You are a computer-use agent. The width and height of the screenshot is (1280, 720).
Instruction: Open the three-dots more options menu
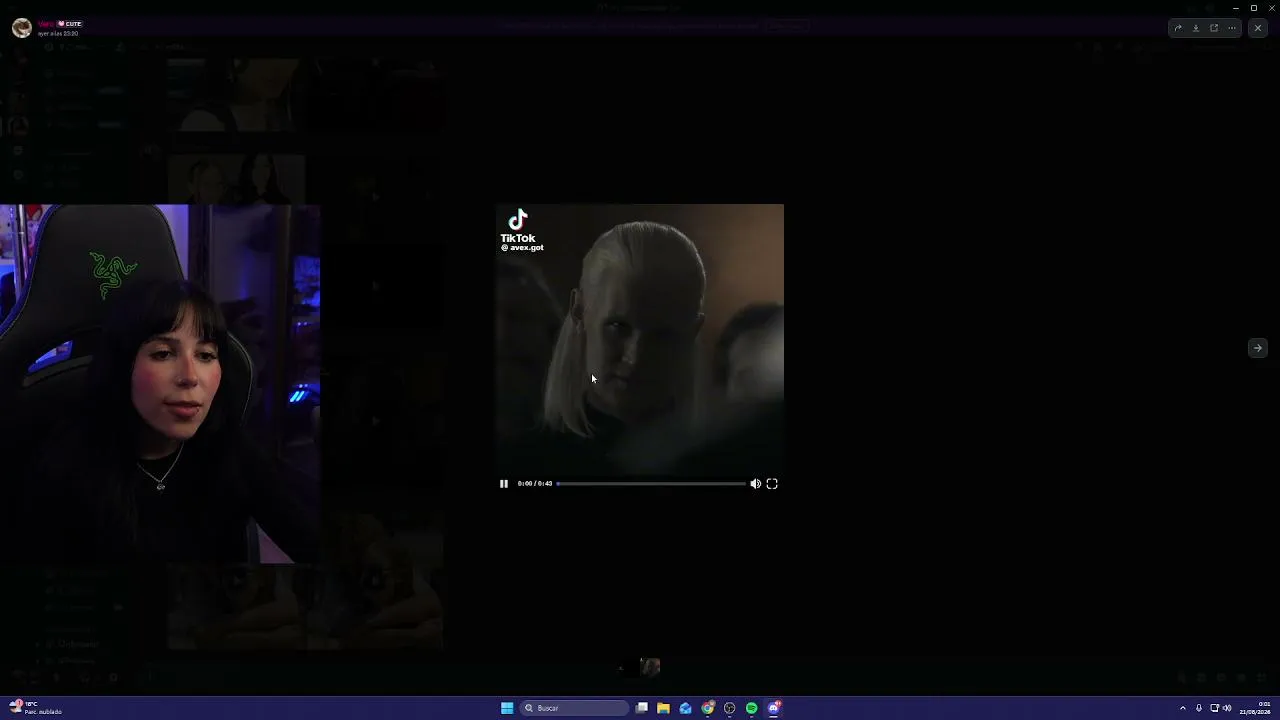click(x=1232, y=28)
